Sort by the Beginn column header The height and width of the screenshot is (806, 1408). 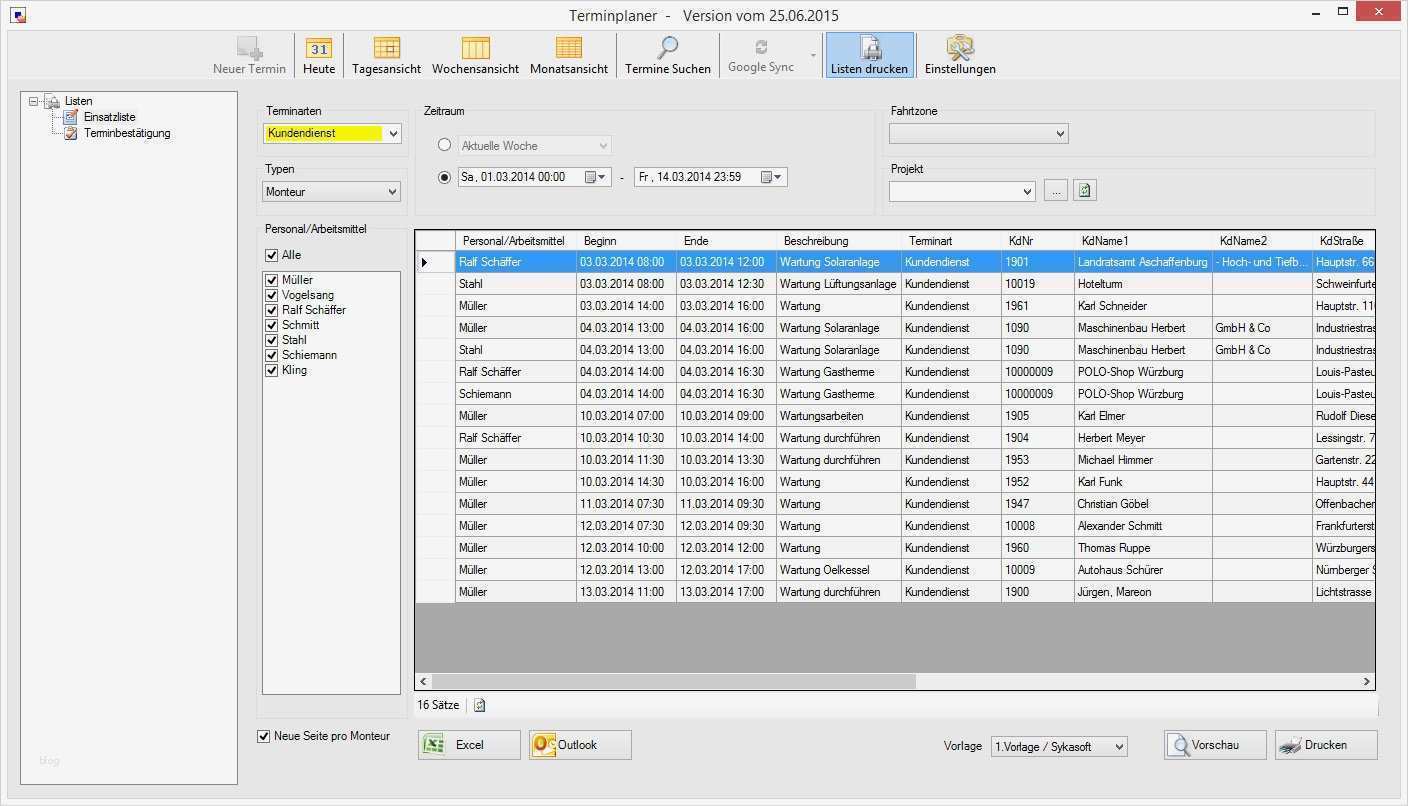626,241
